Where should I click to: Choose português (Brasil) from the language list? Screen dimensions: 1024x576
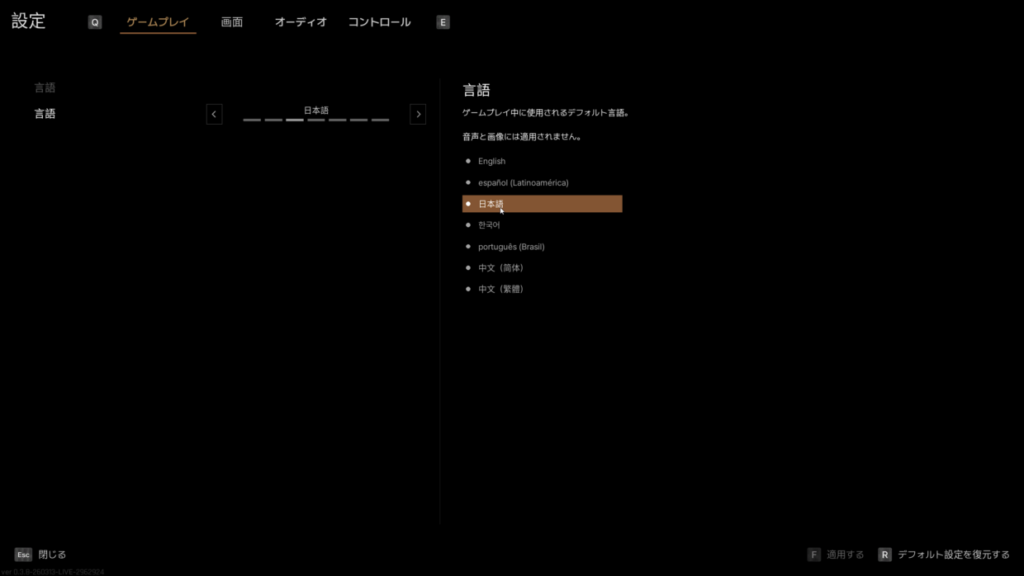[511, 246]
